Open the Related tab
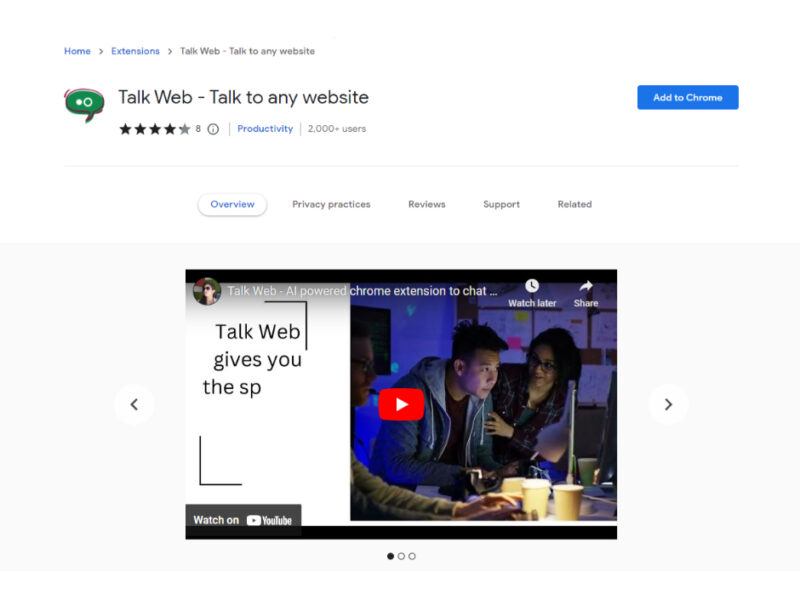Image resolution: width=800 pixels, height=600 pixels. point(574,204)
